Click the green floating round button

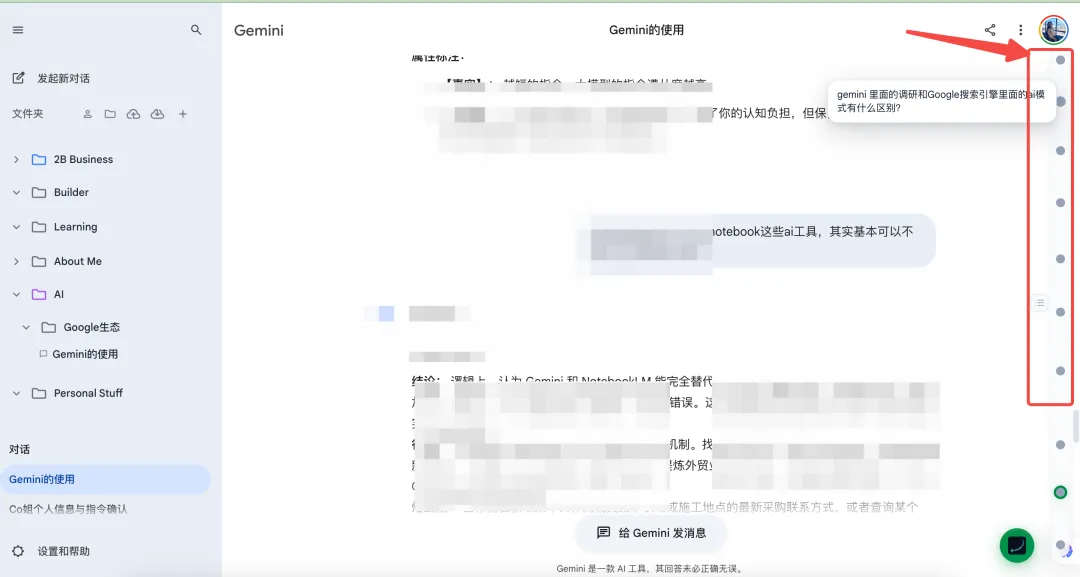click(x=1017, y=545)
